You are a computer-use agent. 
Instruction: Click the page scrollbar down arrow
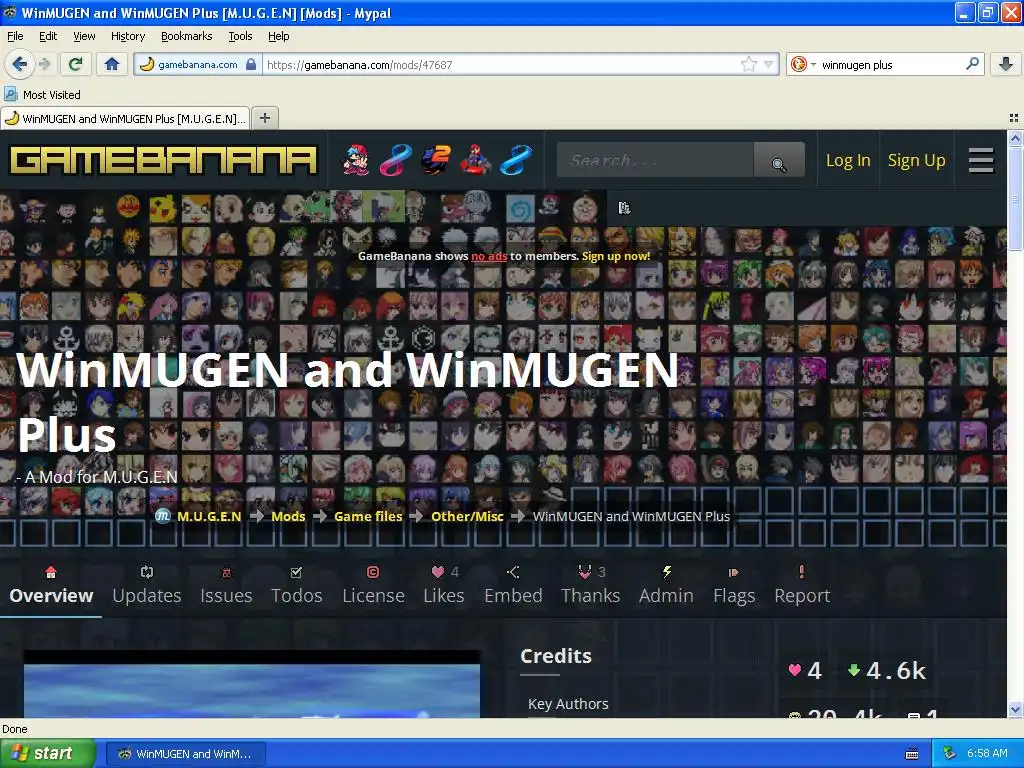point(1015,710)
